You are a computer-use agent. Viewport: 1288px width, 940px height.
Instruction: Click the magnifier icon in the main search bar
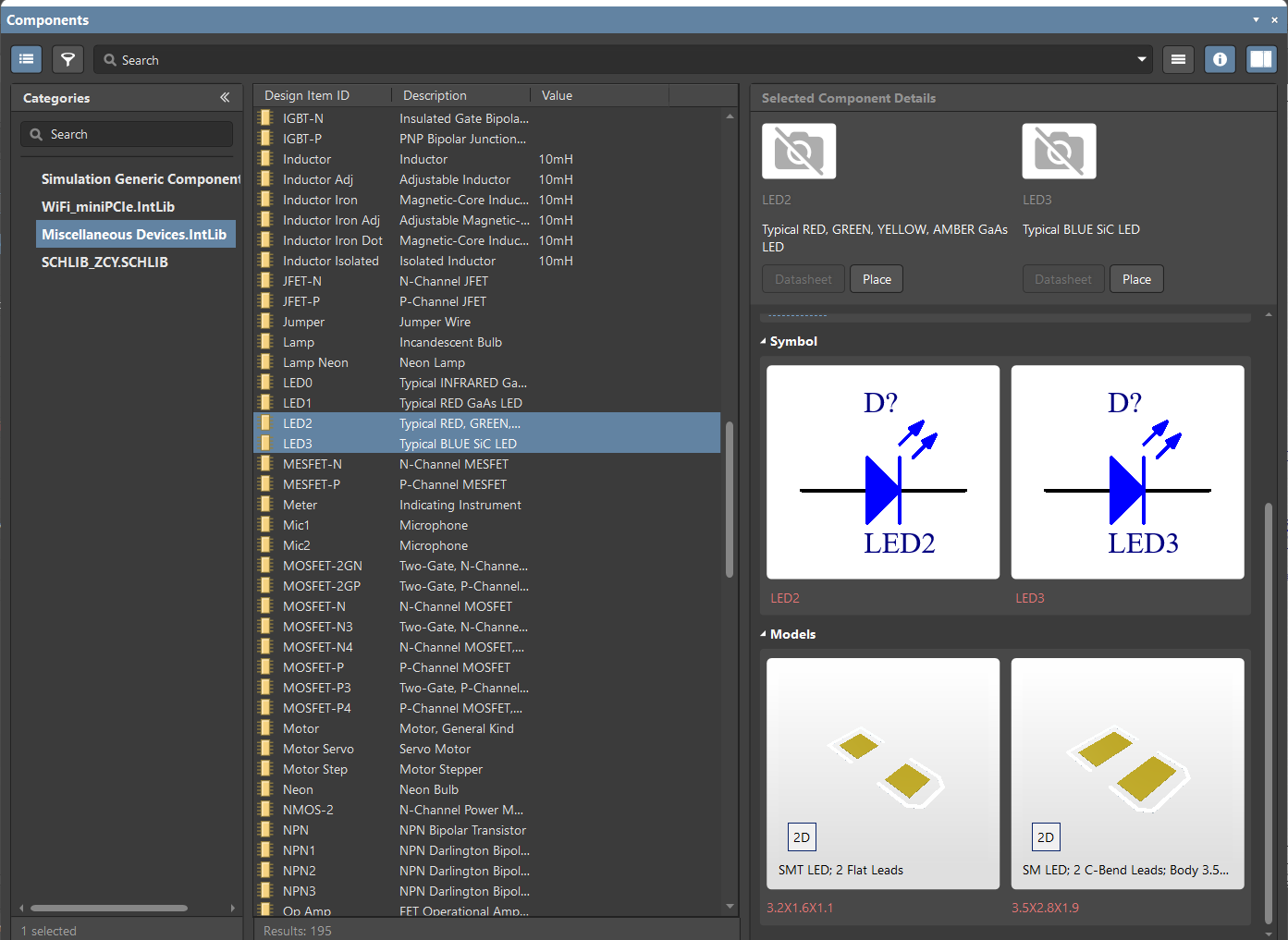coord(111,59)
